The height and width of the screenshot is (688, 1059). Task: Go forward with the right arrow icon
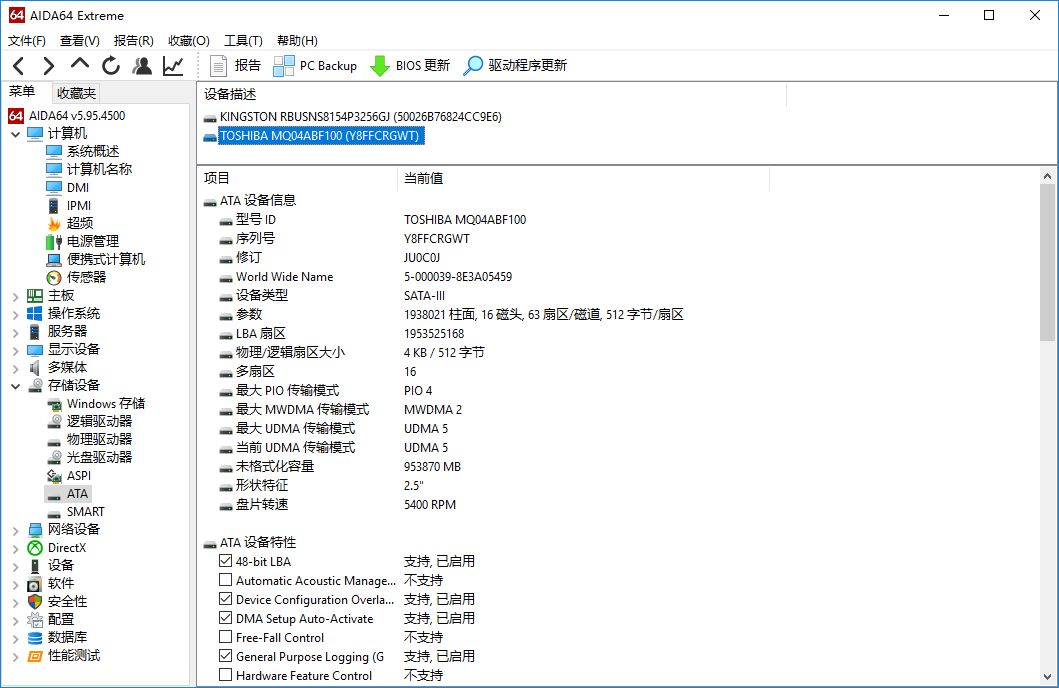49,65
